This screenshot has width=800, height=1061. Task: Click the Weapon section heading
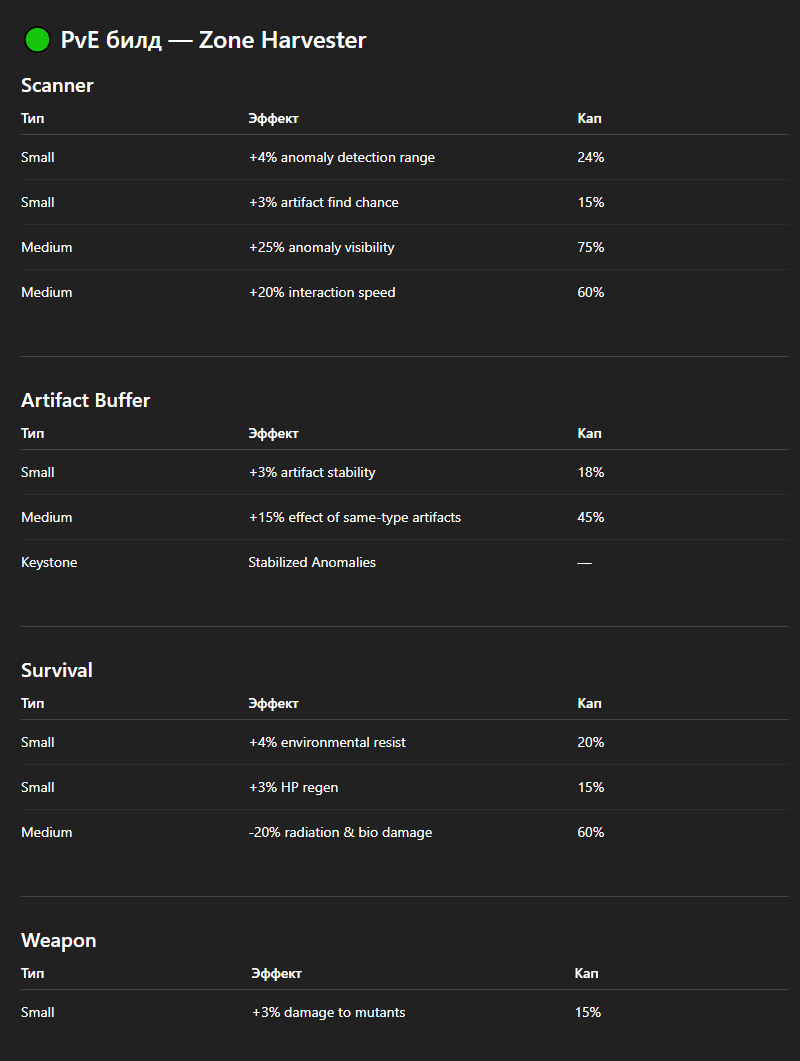point(58,940)
